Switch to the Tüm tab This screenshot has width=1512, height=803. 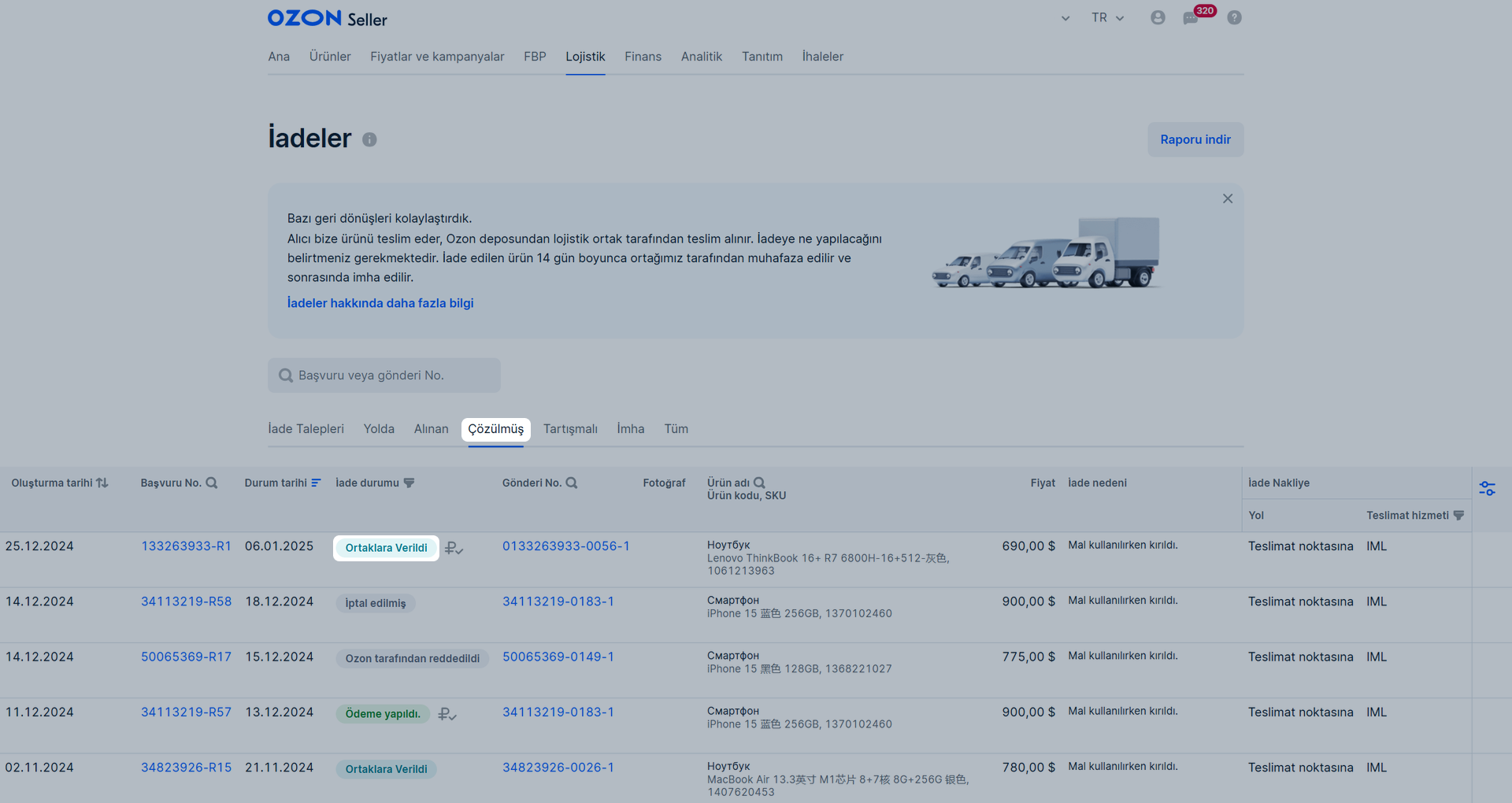(x=676, y=429)
